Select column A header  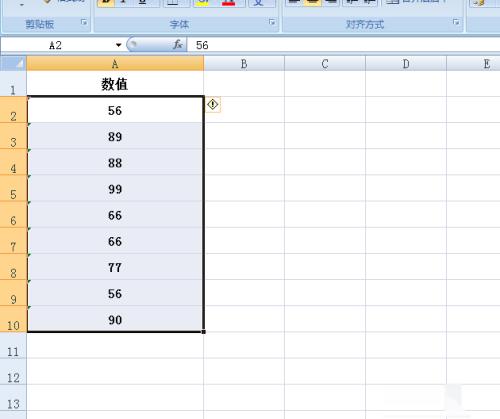115,63
